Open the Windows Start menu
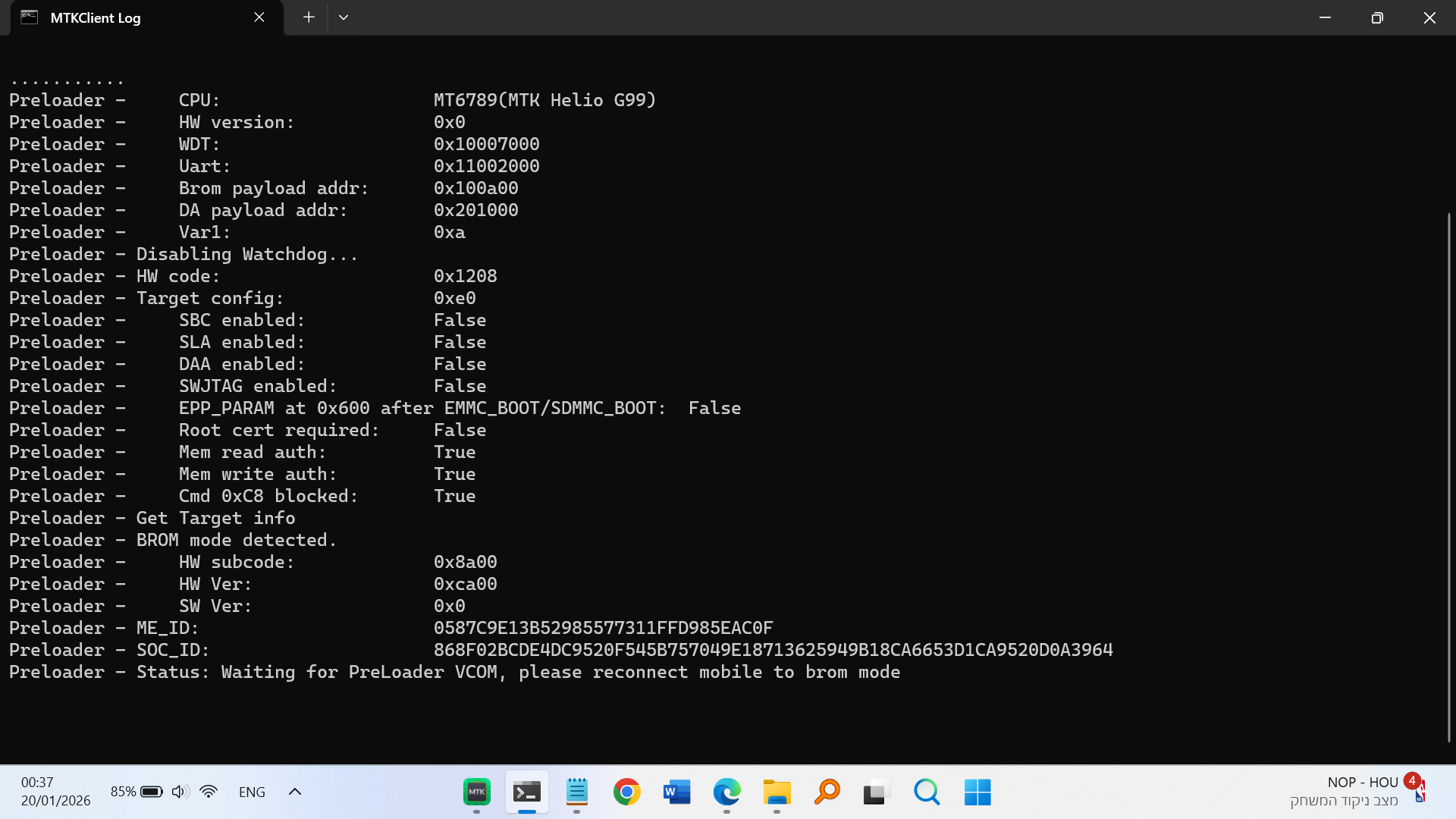Image resolution: width=1456 pixels, height=819 pixels. coord(977,792)
